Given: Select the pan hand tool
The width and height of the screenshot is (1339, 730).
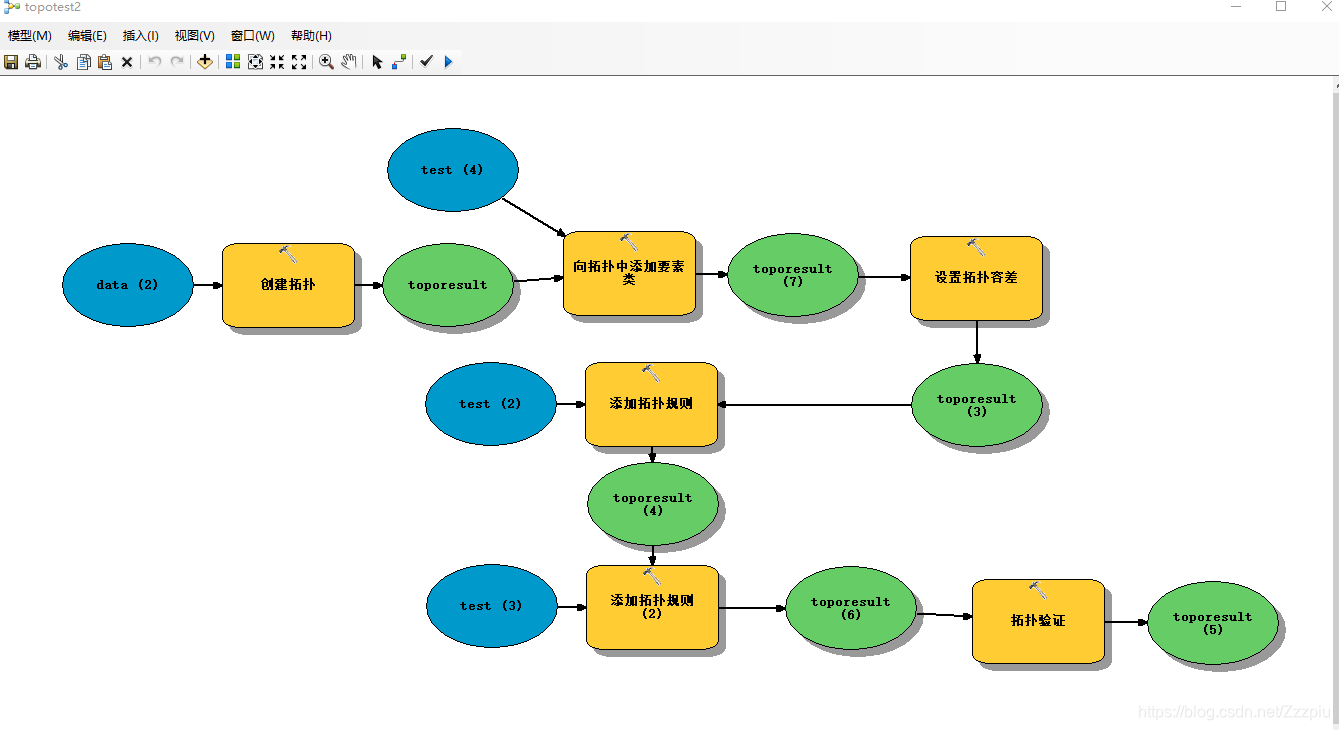Looking at the screenshot, I should pos(348,62).
